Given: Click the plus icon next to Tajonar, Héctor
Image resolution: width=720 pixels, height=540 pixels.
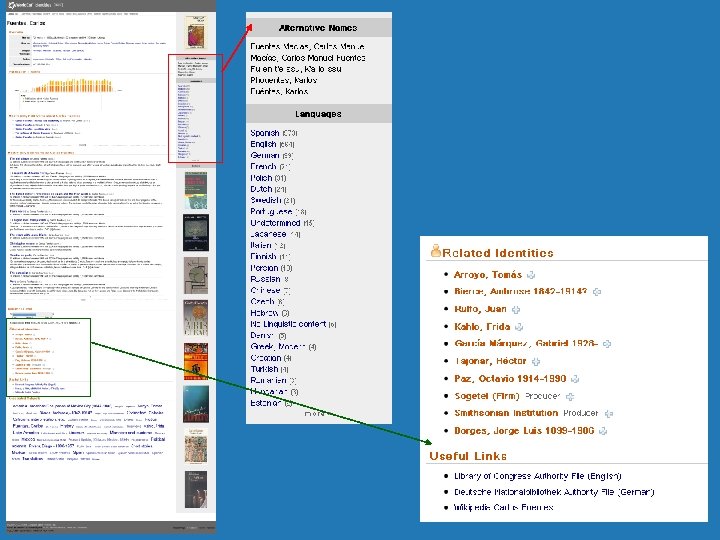Looking at the screenshot, I should tap(535, 362).
